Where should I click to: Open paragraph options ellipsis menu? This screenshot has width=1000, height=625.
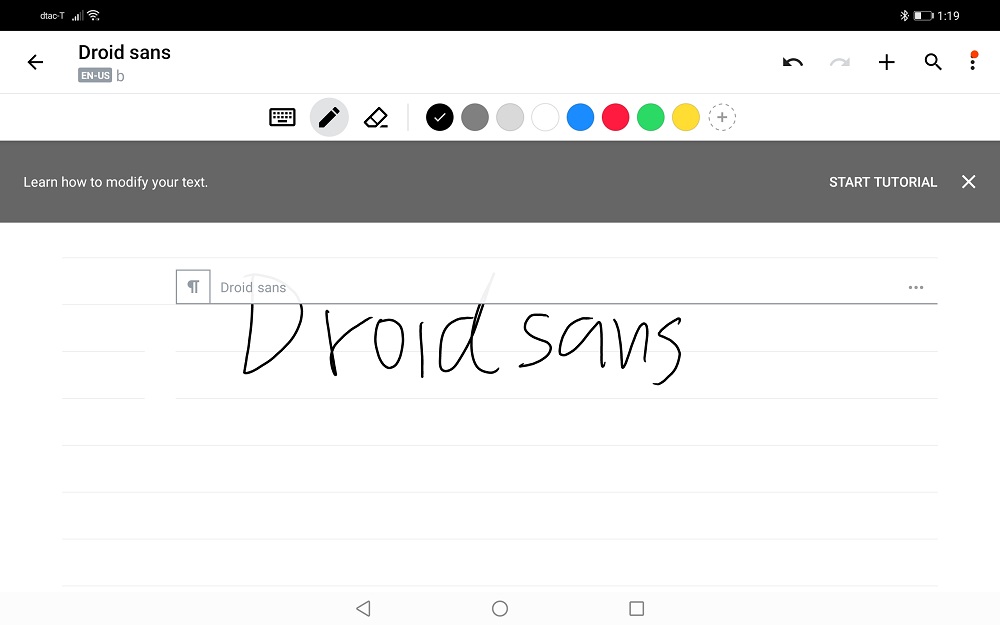coord(916,288)
